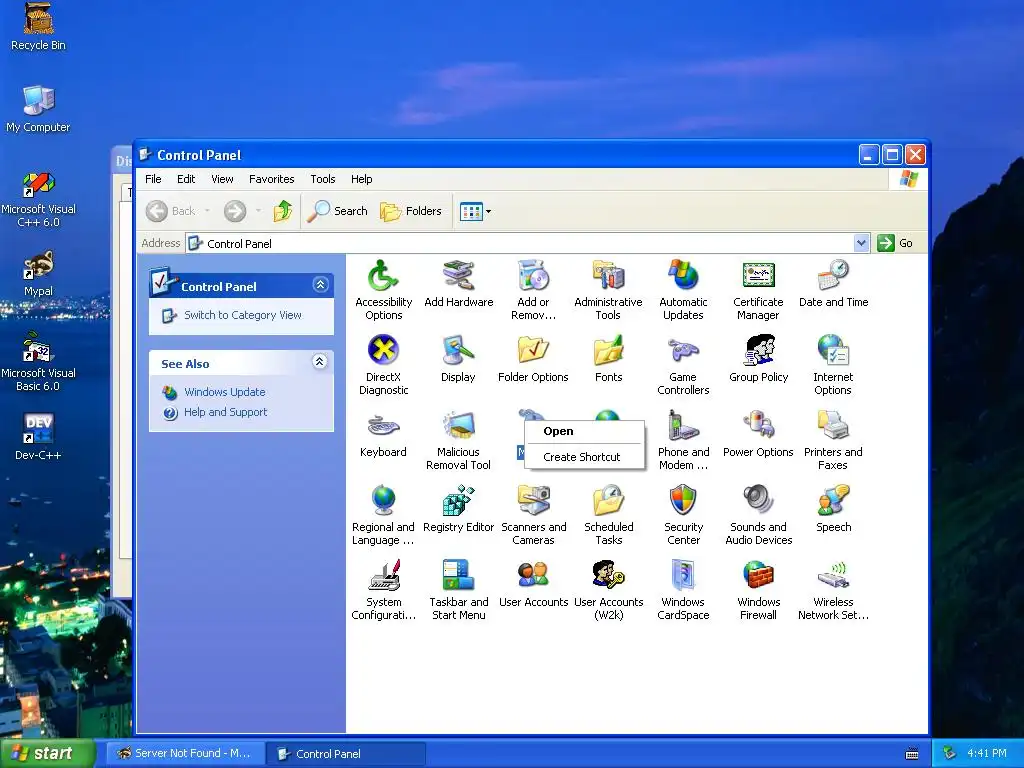Collapse the See Also section
This screenshot has width=1024, height=768.
[319, 362]
